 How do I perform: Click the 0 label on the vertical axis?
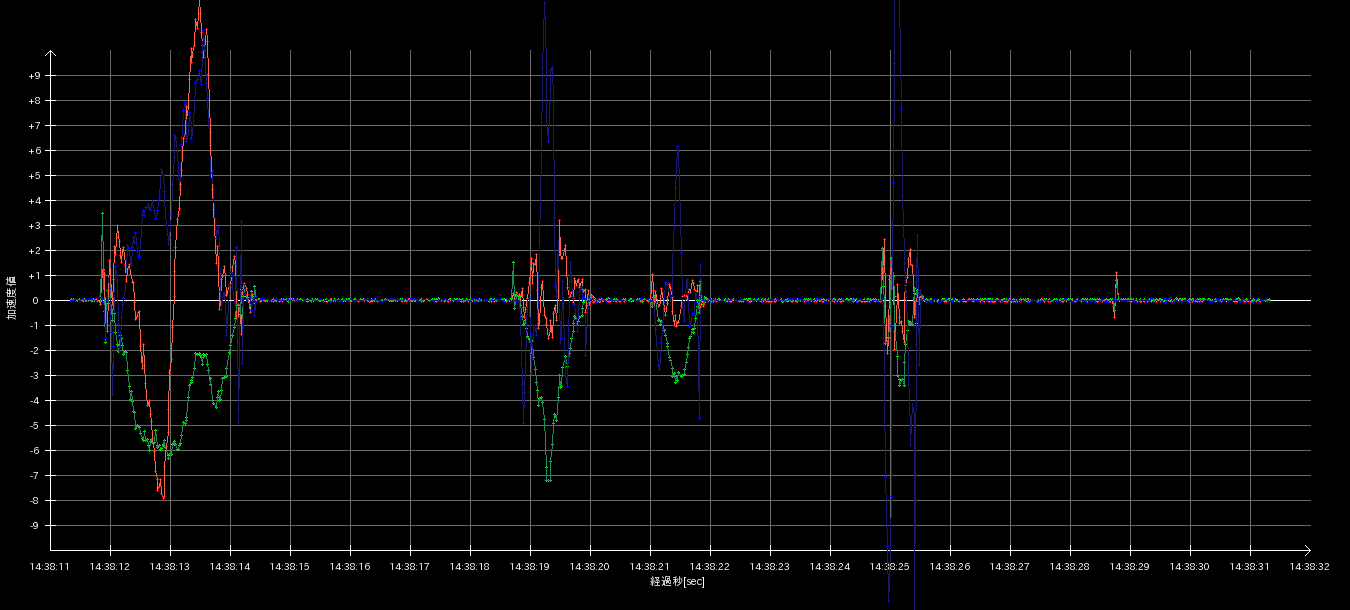click(x=36, y=301)
